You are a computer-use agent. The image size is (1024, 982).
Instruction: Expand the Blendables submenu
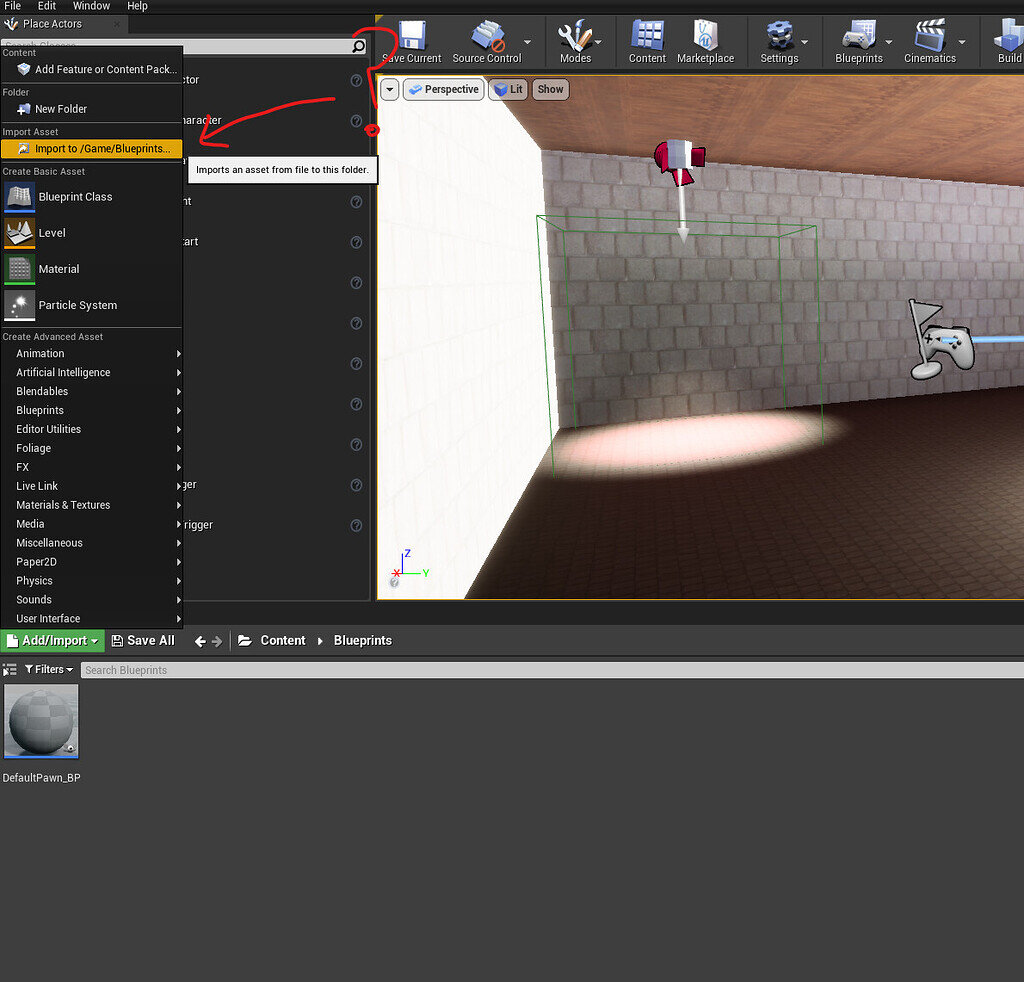coord(91,391)
